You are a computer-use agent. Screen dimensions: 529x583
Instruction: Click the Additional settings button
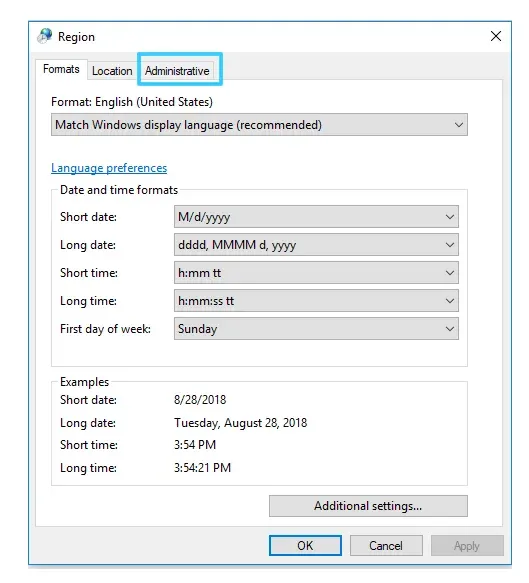click(368, 506)
